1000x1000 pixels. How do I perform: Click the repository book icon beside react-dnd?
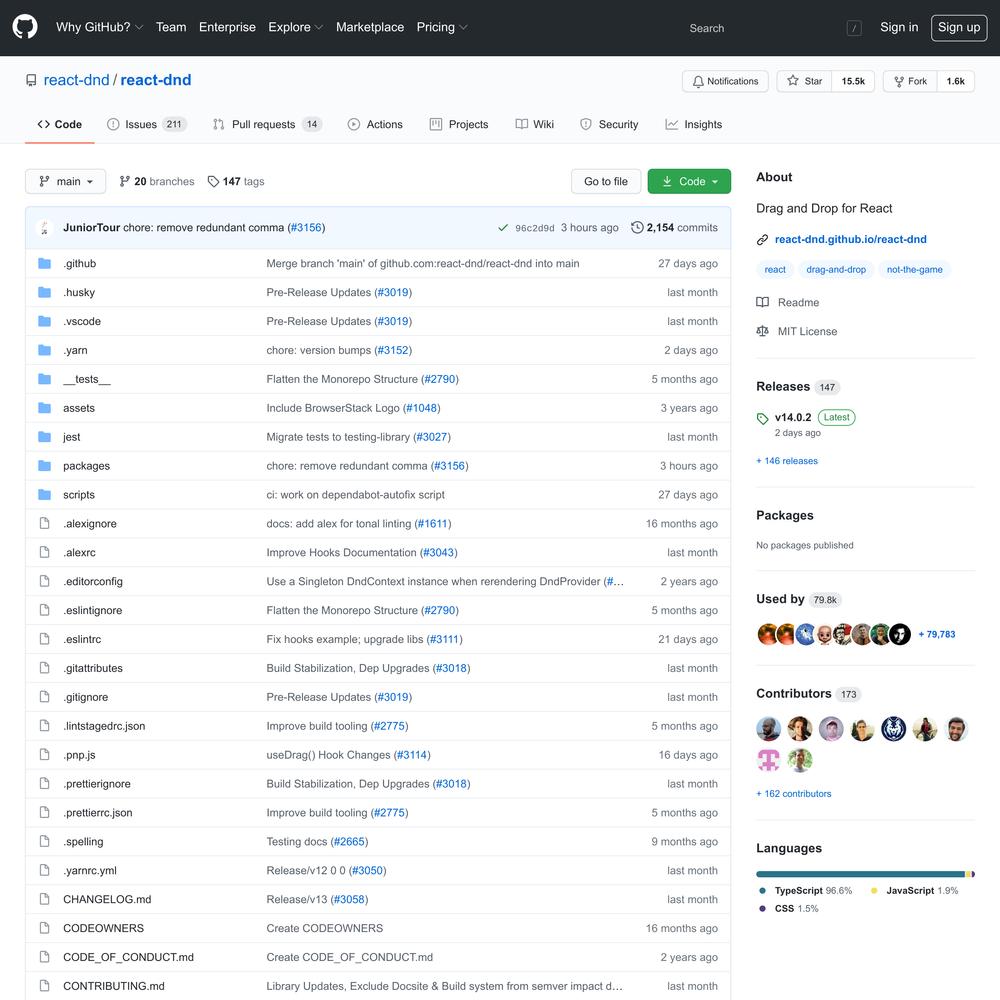[31, 80]
